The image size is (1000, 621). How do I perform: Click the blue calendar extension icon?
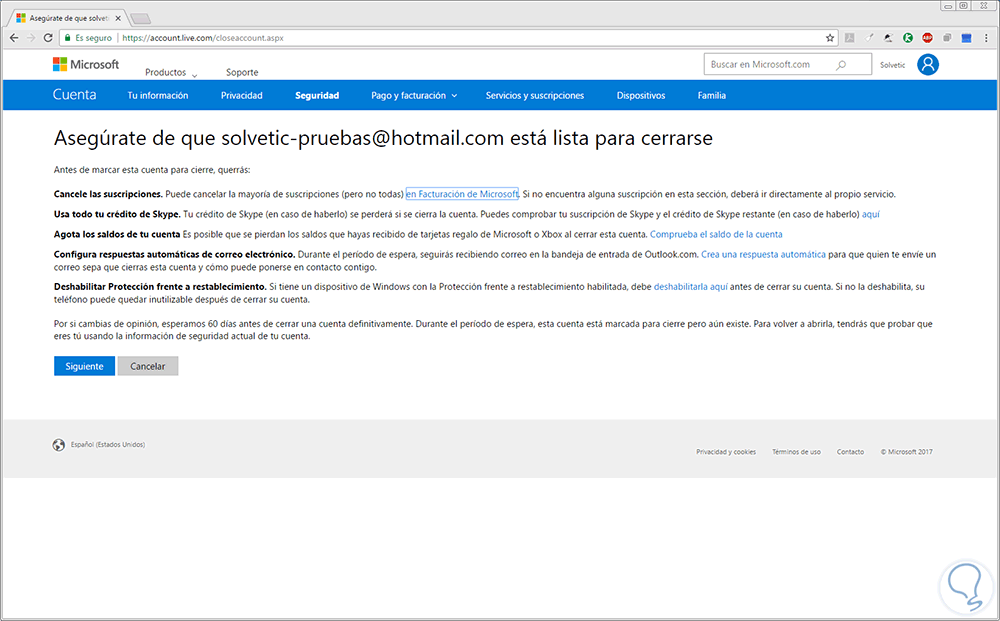(x=966, y=38)
